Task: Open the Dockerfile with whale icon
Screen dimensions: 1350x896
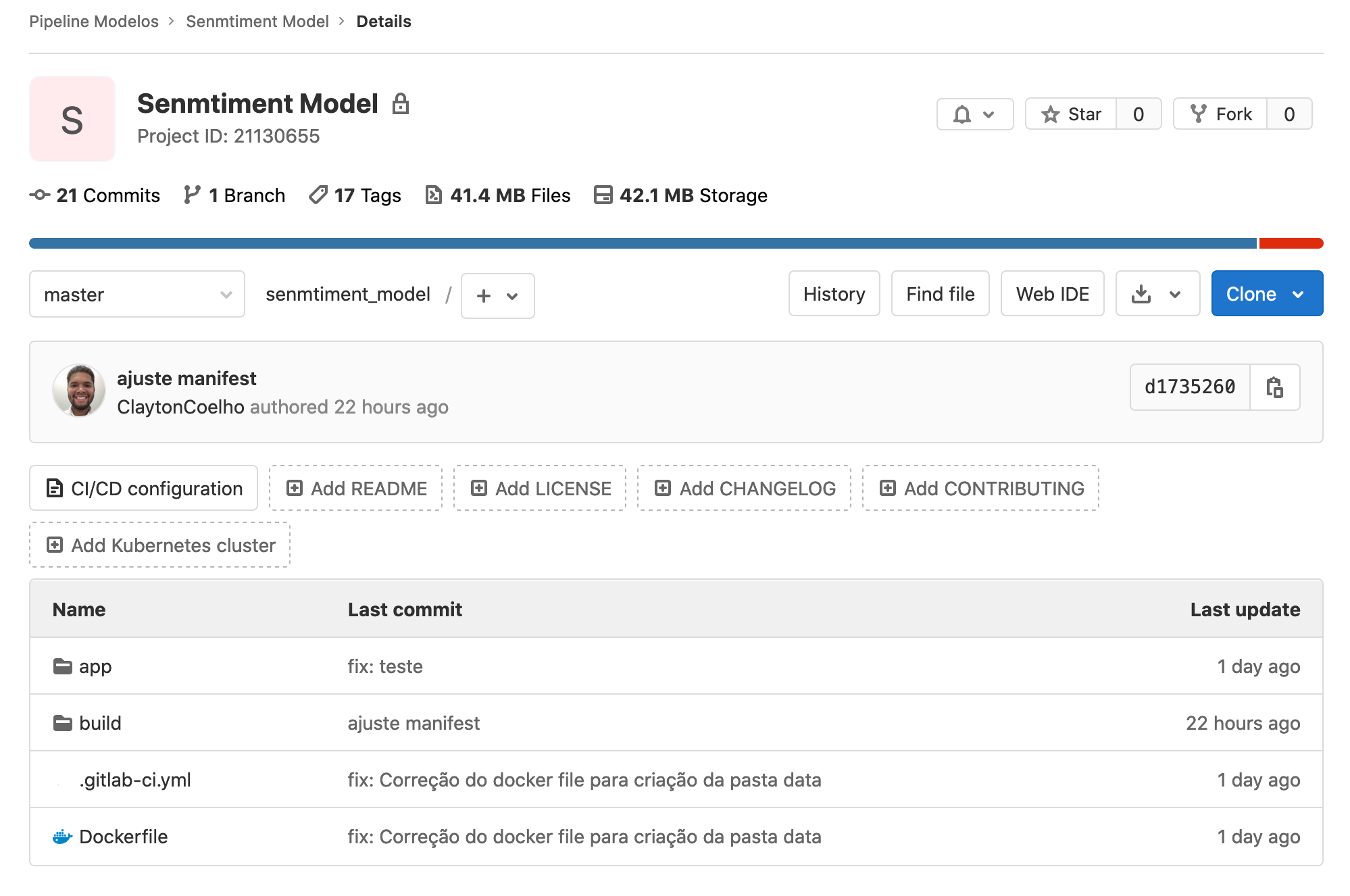Action: pyautogui.click(x=123, y=837)
